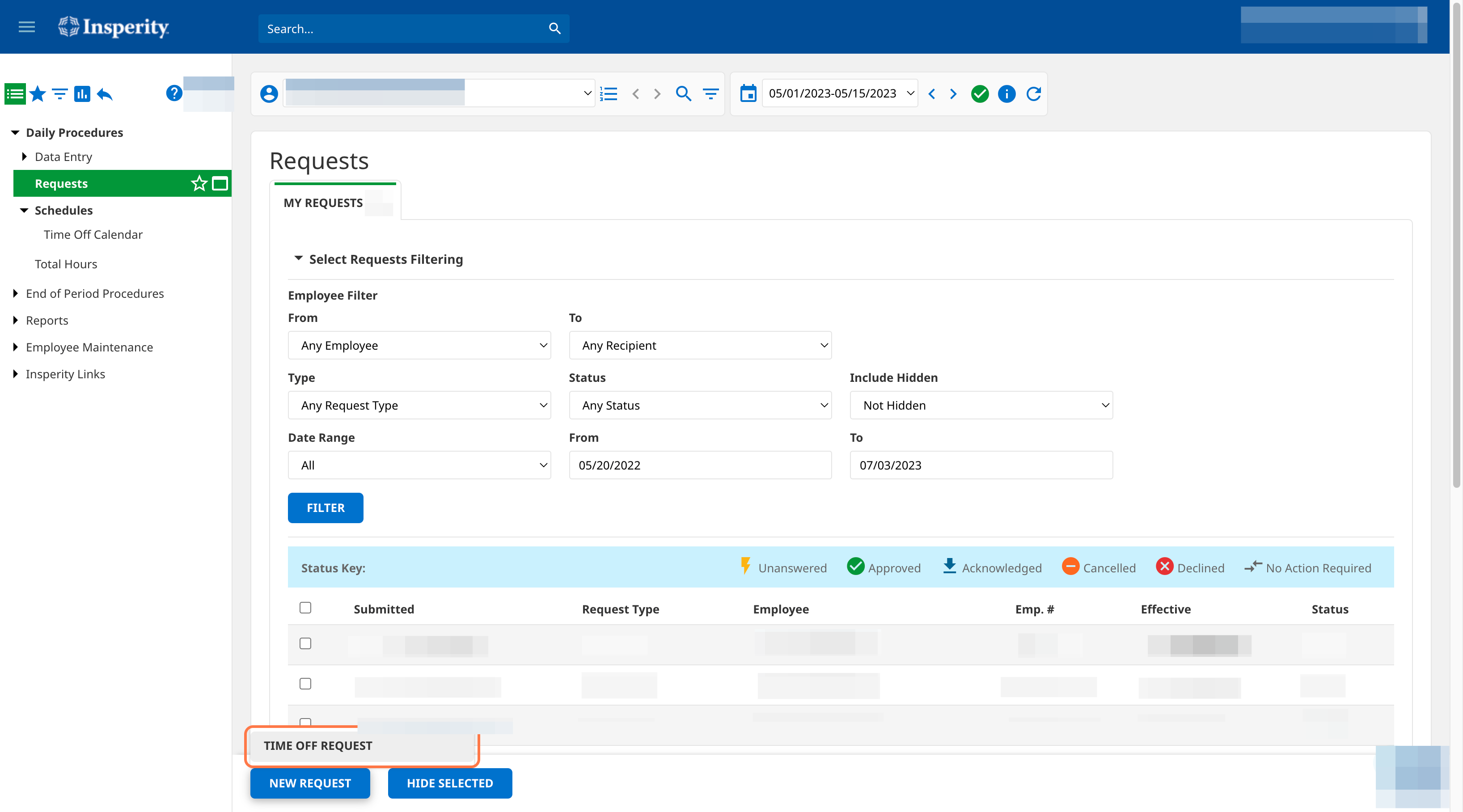The width and height of the screenshot is (1463, 812).
Task: Click the employee search magnifier icon
Action: pos(683,94)
